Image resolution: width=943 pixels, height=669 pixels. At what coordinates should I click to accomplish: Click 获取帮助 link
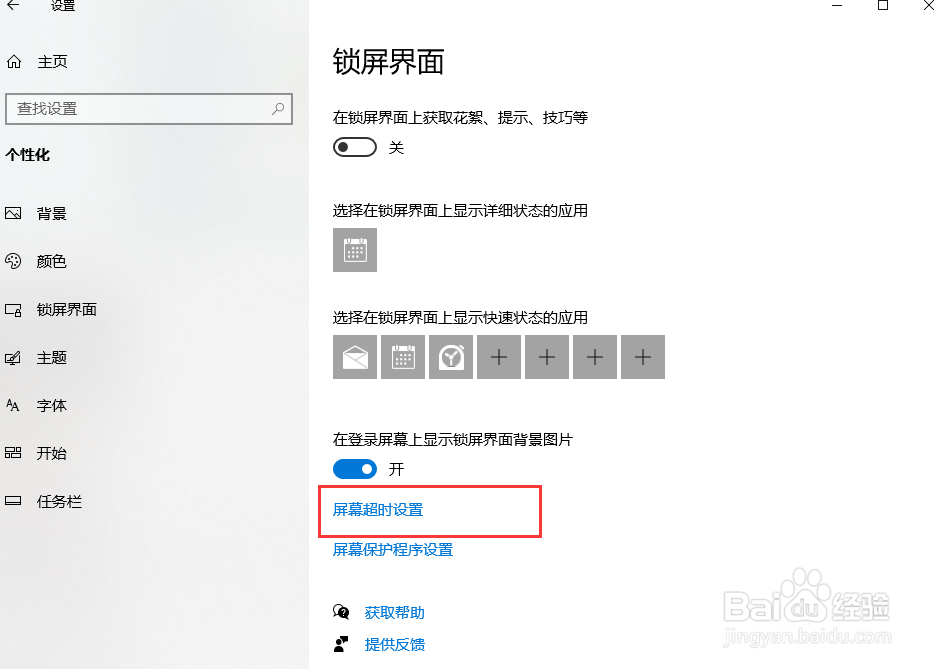click(x=395, y=612)
